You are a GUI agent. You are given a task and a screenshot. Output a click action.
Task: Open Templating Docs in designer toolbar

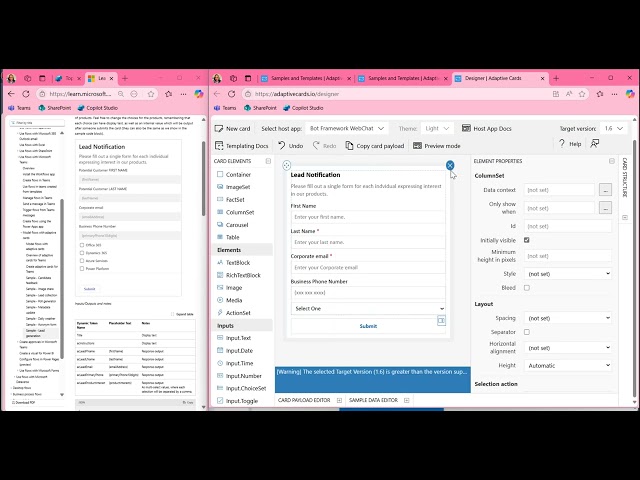coord(241,146)
